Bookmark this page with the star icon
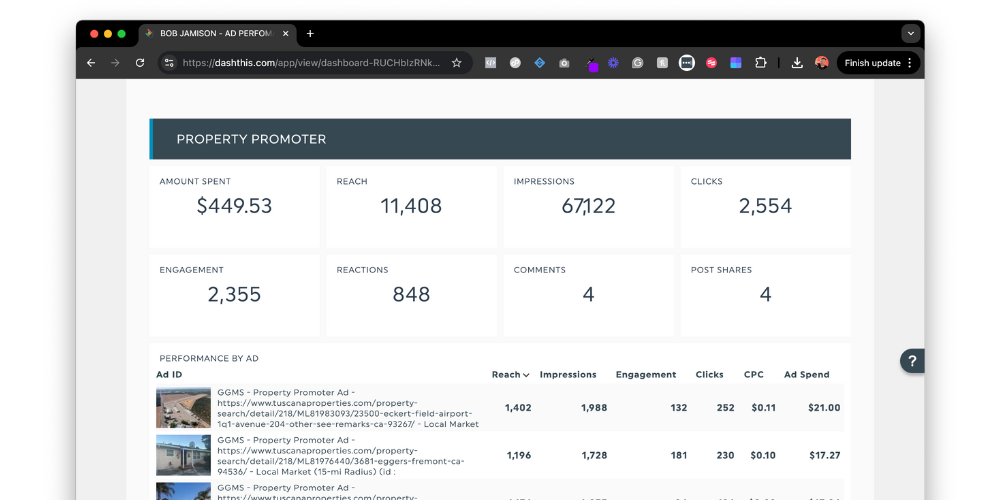 [x=457, y=63]
